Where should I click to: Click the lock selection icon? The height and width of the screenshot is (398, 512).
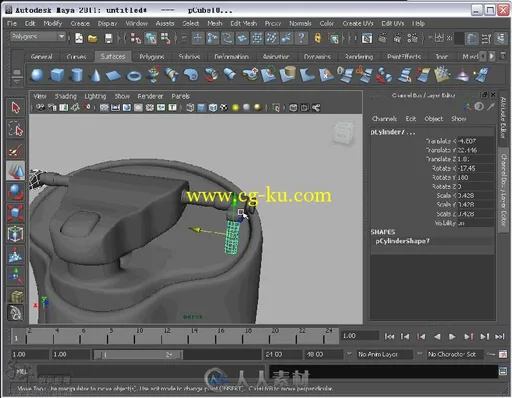(318, 38)
